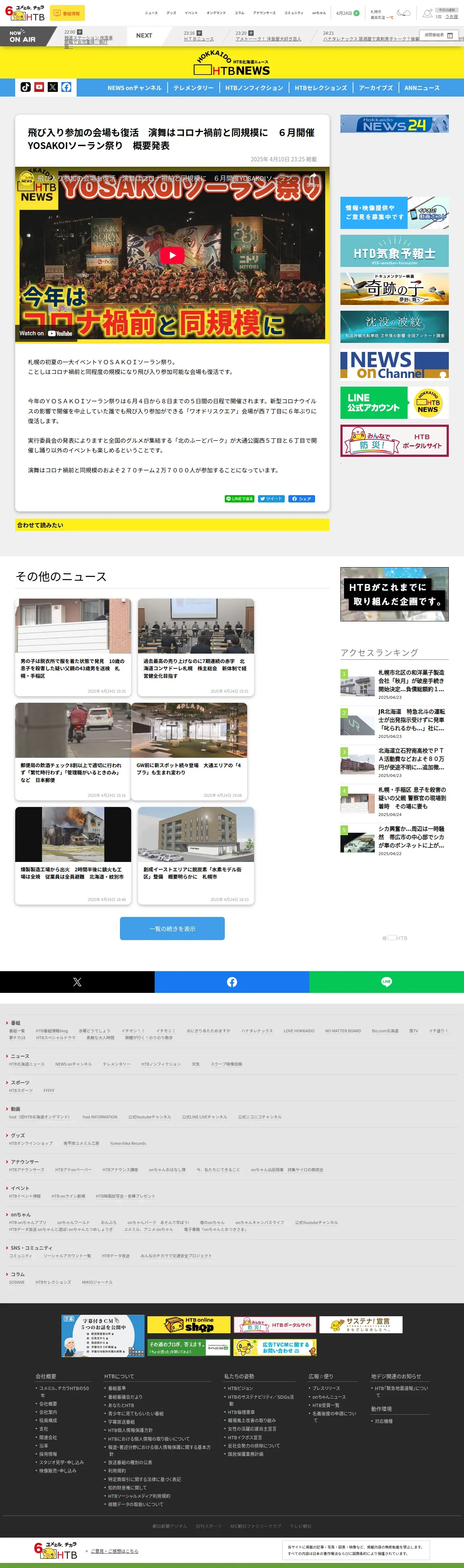Open the 情報・映像提供 submission banner
The height and width of the screenshot is (1568, 464).
pos(394,212)
